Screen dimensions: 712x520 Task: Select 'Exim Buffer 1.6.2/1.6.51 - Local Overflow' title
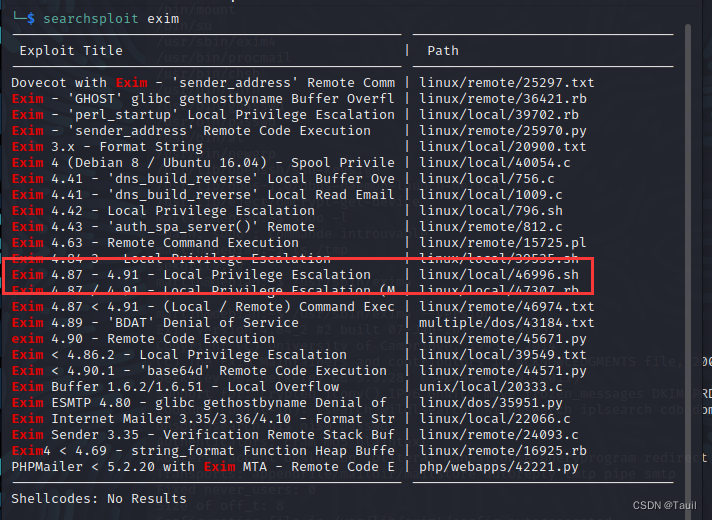tap(175, 386)
